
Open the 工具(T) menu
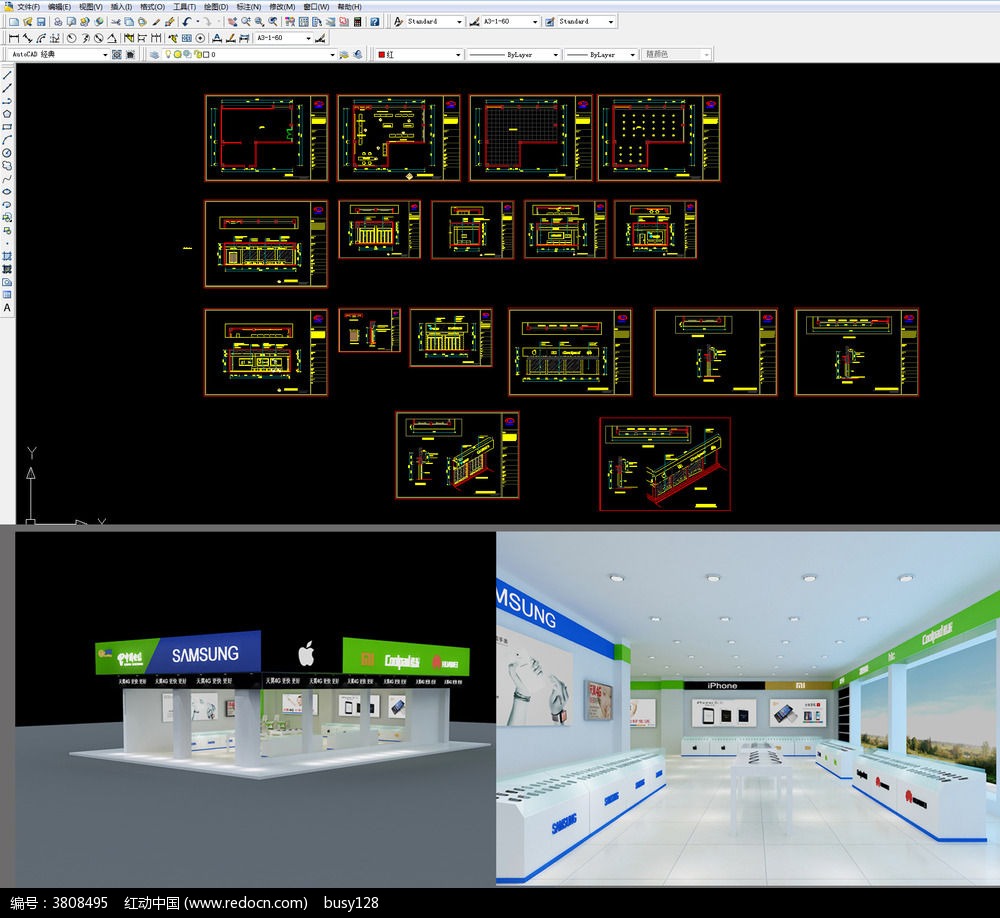[184, 6]
